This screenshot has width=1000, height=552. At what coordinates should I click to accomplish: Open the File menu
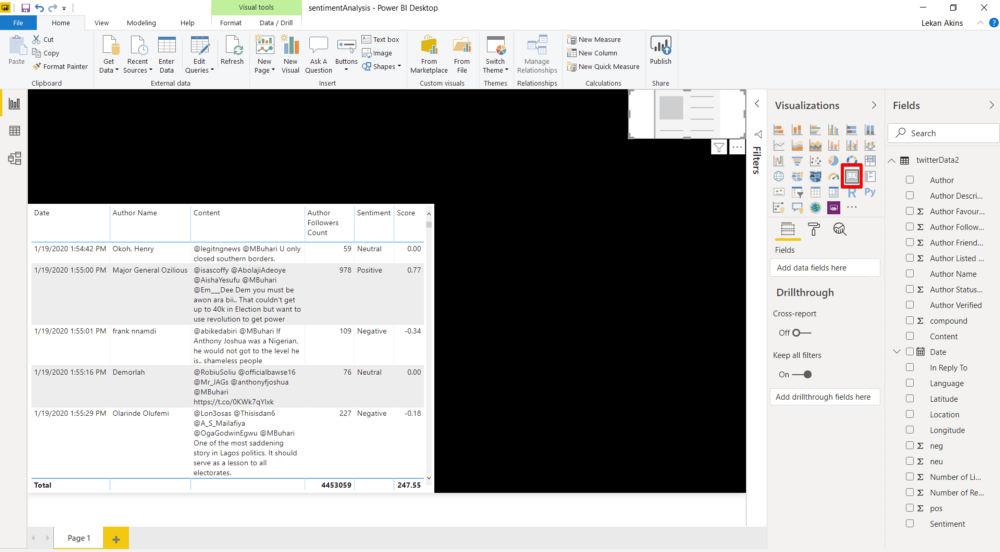(18, 23)
